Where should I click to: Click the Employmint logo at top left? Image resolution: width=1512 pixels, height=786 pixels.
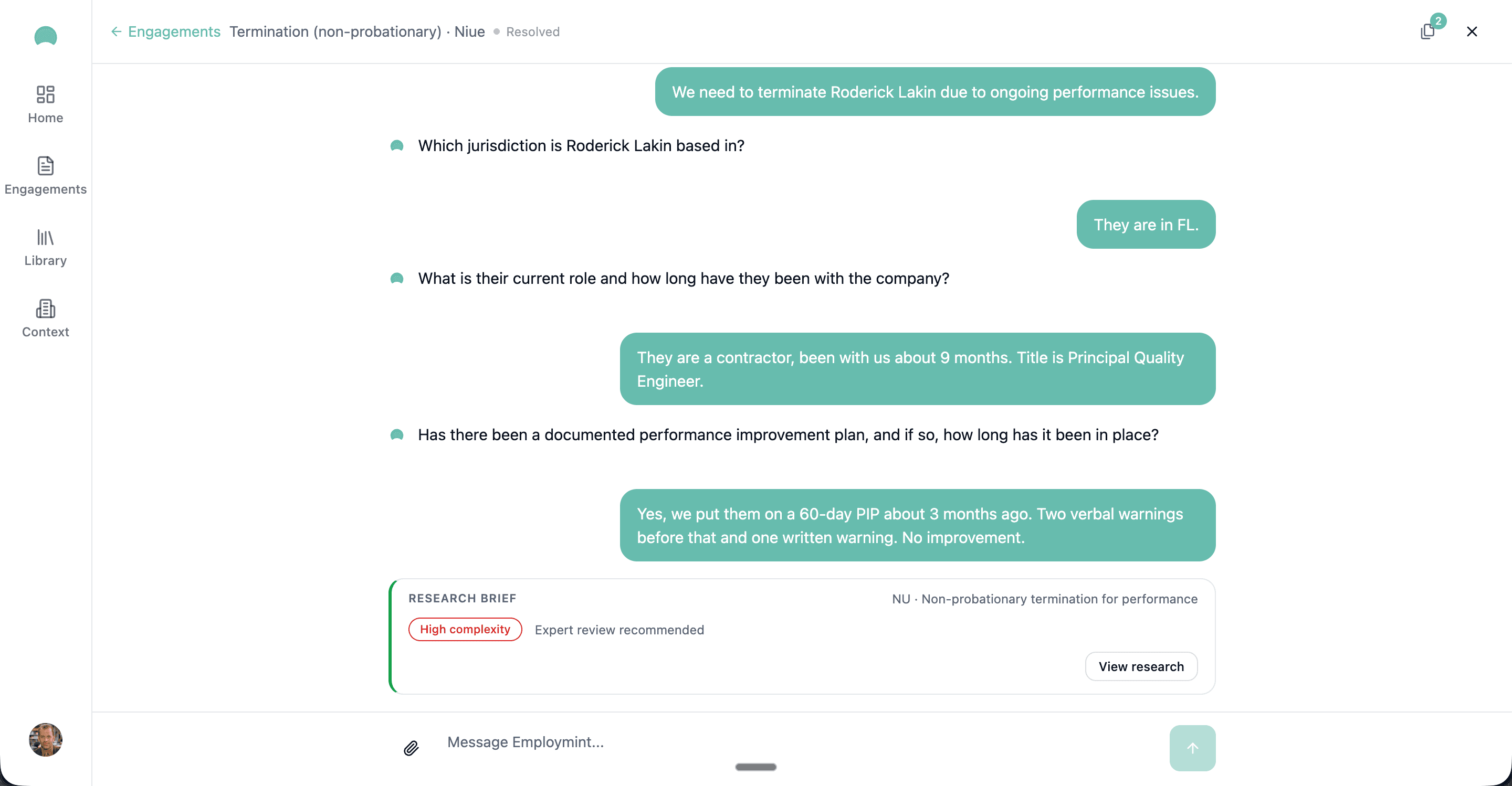coord(45,36)
